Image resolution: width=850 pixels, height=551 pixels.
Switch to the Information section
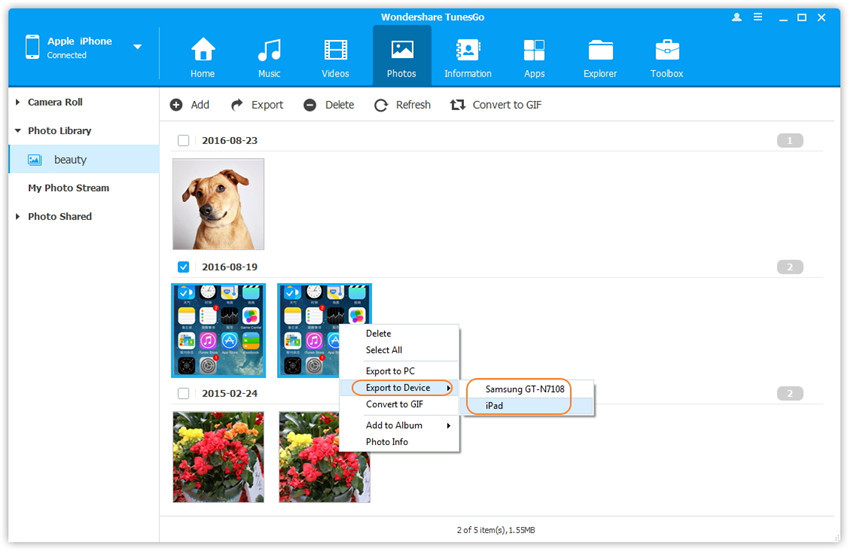(x=467, y=56)
